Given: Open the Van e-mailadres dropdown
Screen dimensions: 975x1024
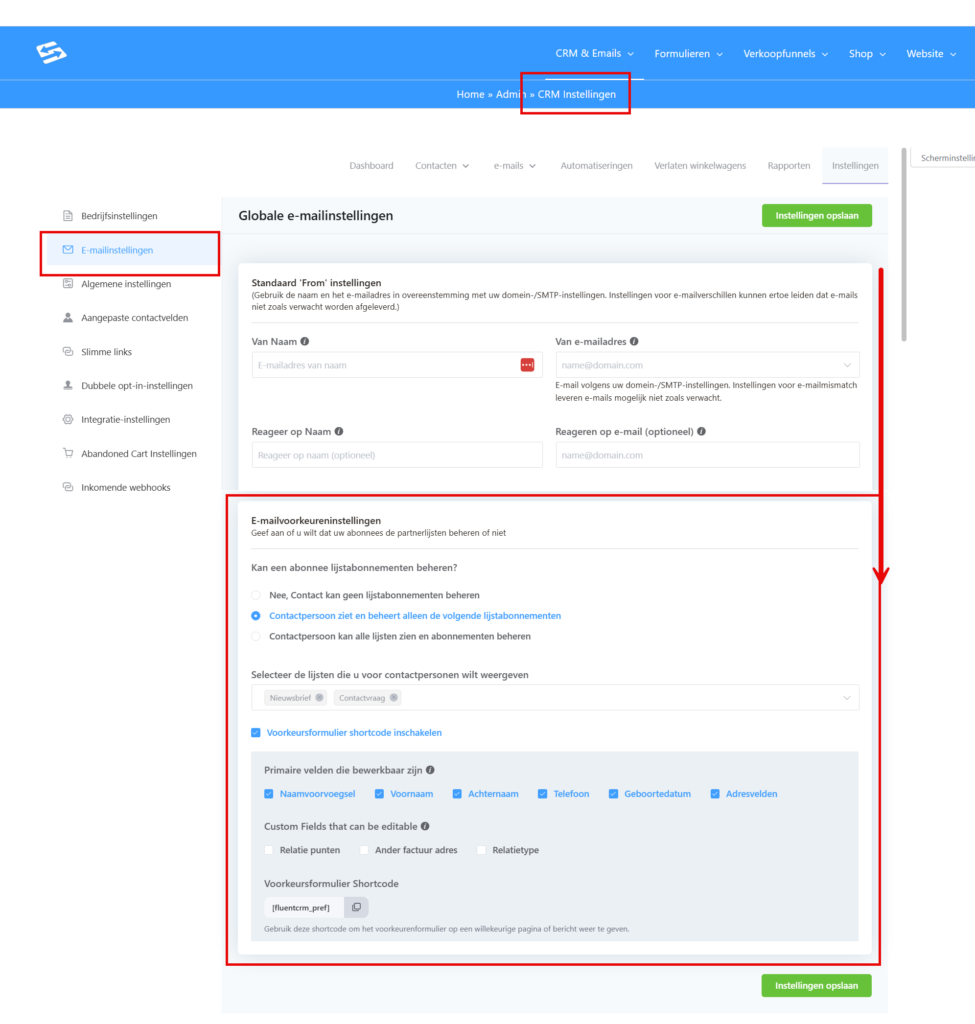Looking at the screenshot, I should 847,365.
